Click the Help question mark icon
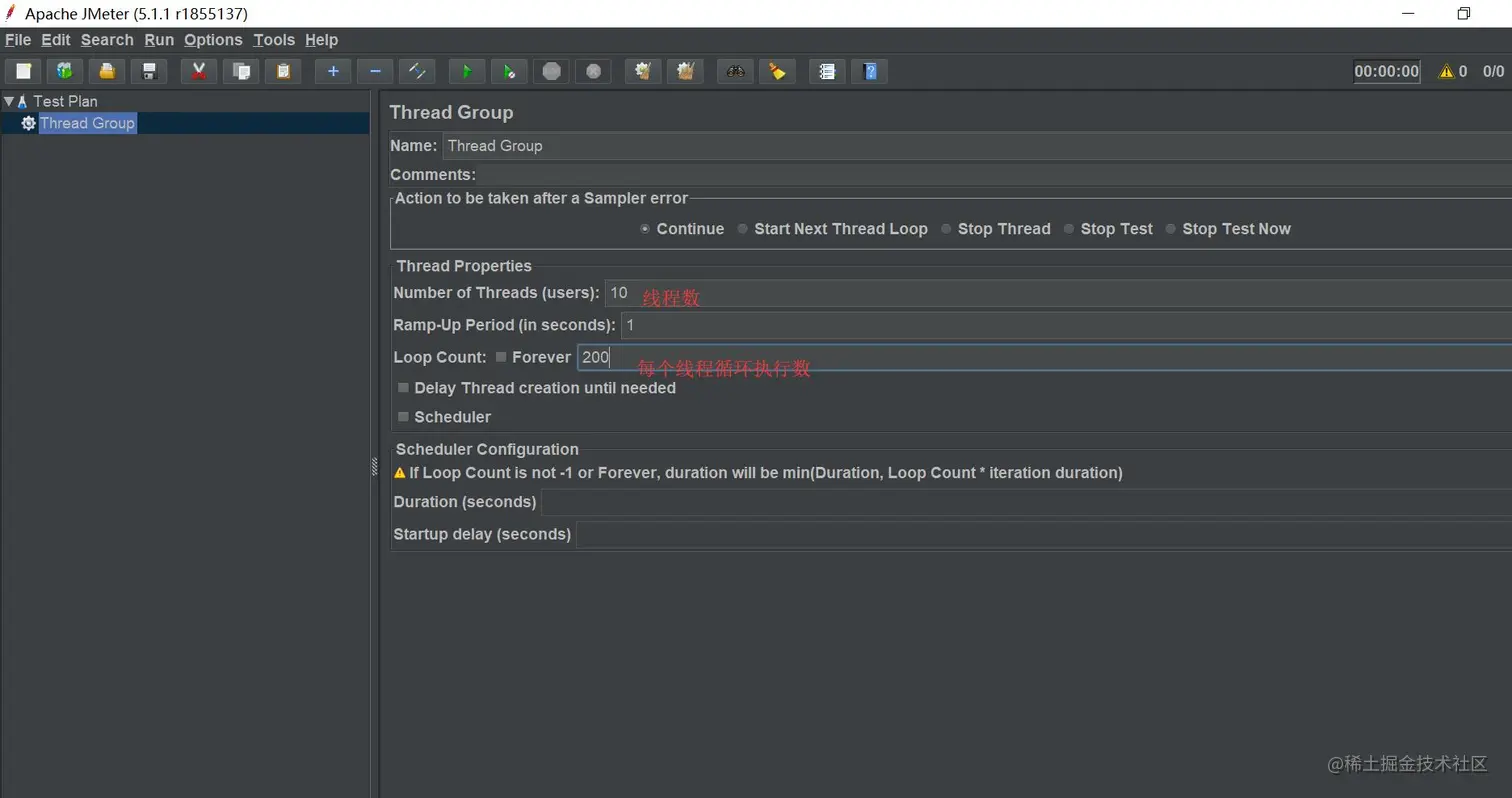 click(869, 71)
